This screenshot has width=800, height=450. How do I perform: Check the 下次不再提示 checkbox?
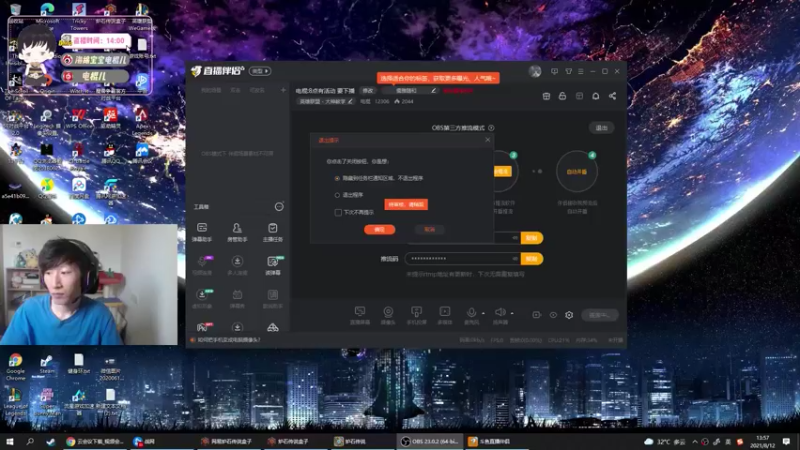pyautogui.click(x=338, y=212)
